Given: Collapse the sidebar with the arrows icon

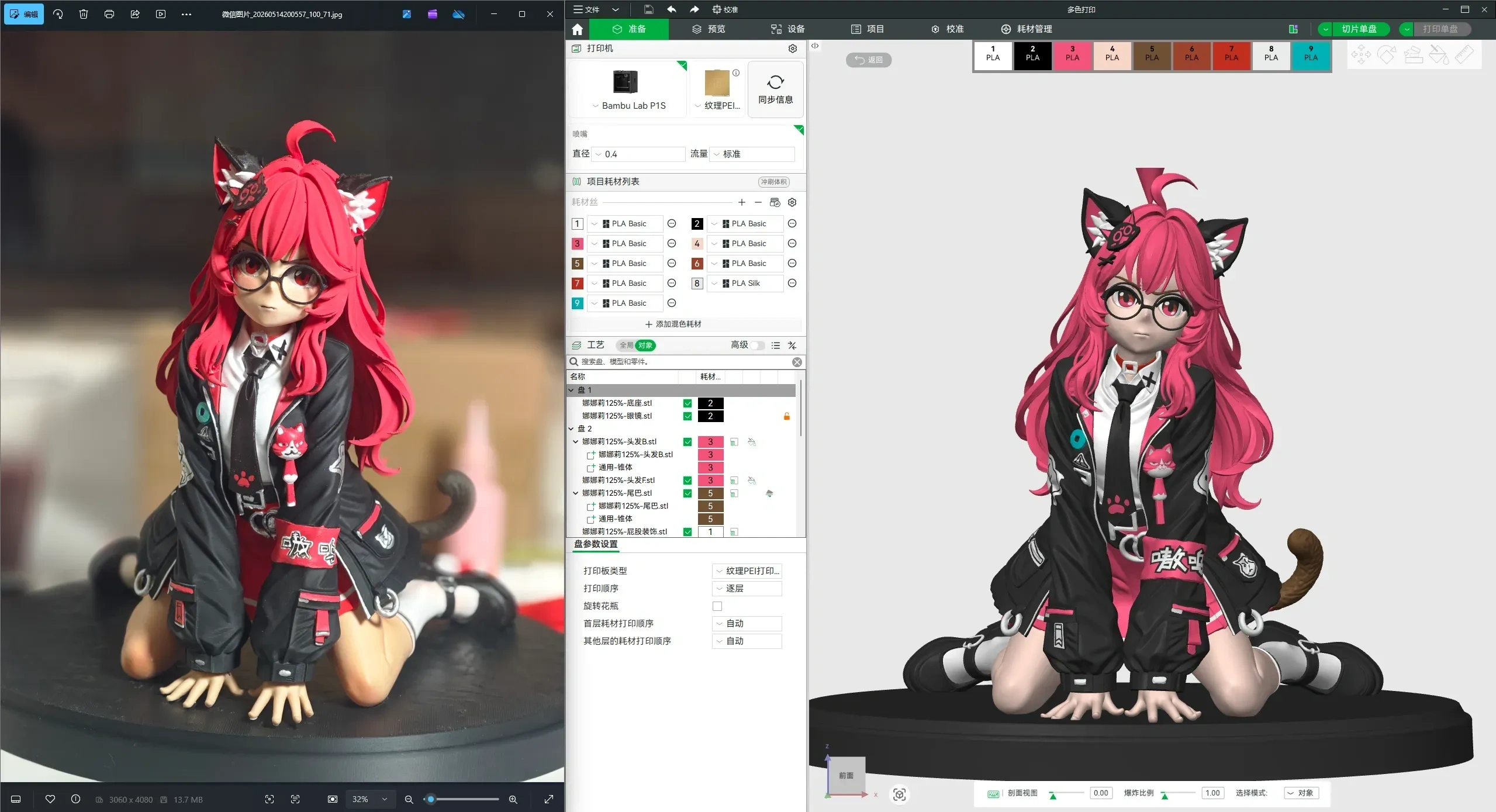Looking at the screenshot, I should [815, 46].
